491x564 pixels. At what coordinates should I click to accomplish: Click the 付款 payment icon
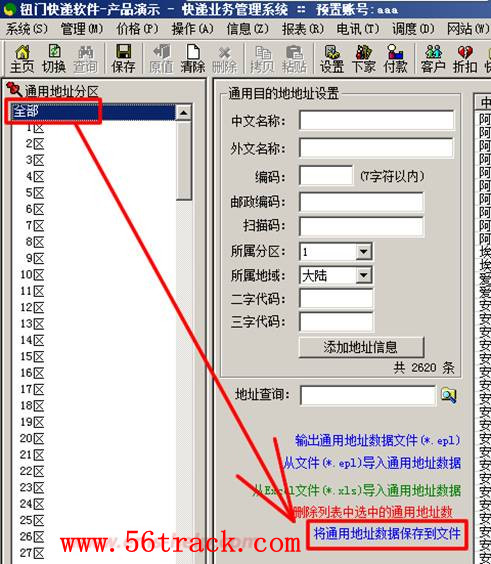click(395, 59)
